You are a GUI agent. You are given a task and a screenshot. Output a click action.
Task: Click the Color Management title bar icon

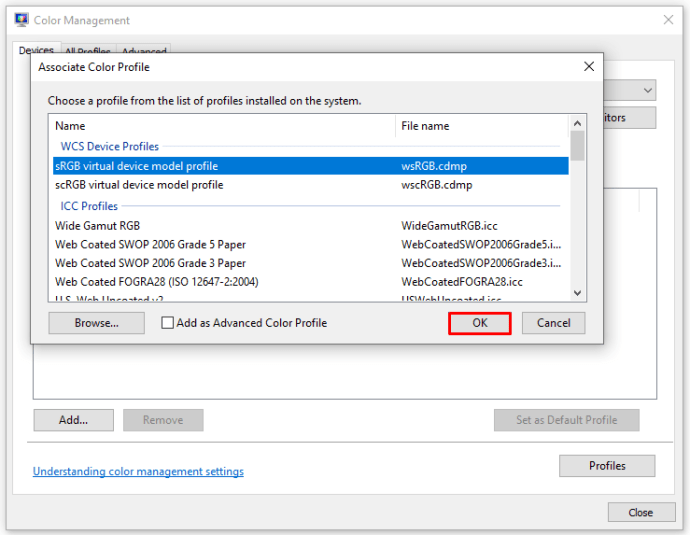click(x=21, y=20)
